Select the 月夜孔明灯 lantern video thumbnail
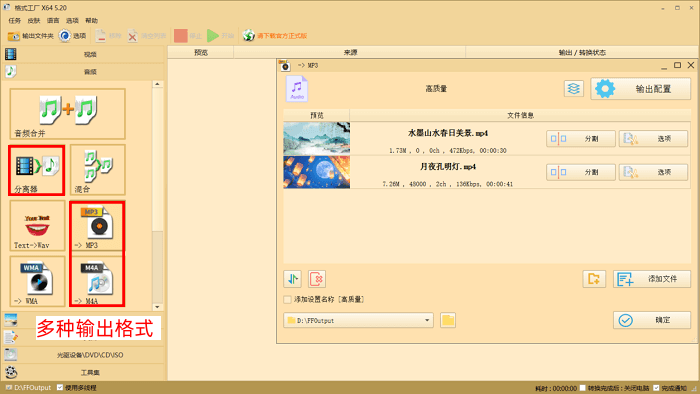 tap(317, 172)
